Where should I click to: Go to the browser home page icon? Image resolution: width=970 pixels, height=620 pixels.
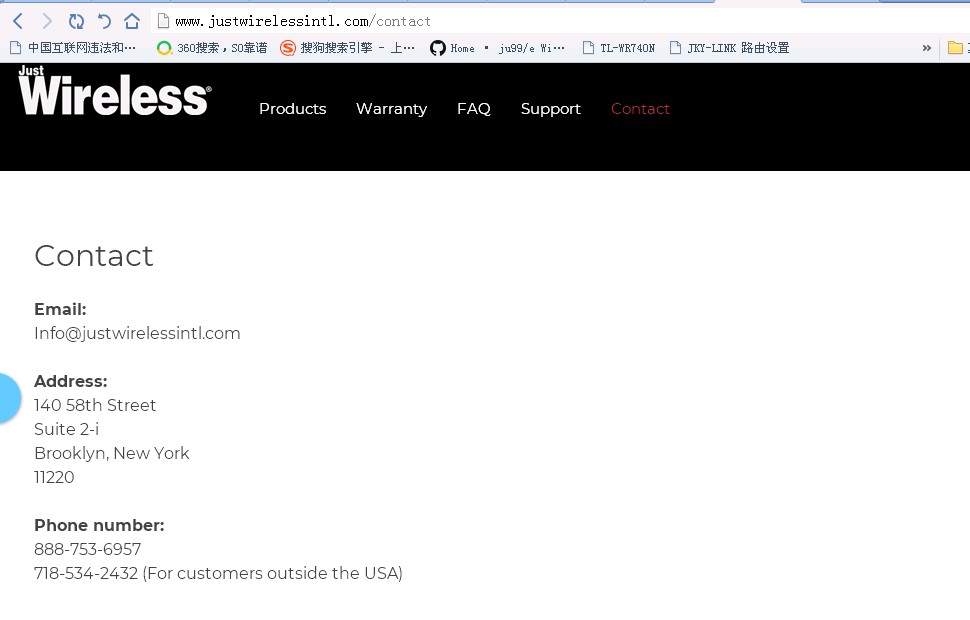132,22
